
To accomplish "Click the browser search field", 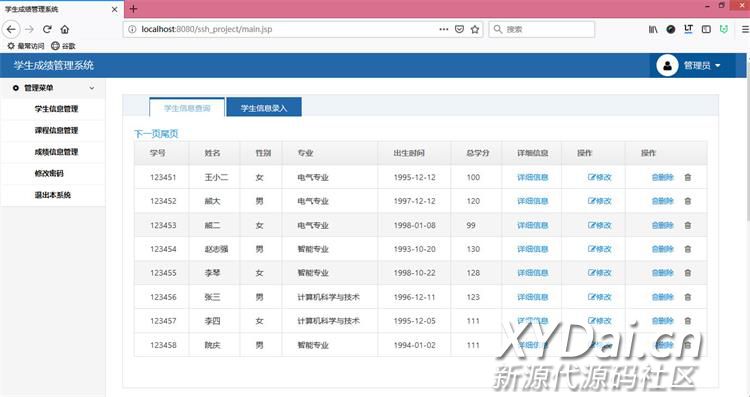I will click(541, 29).
